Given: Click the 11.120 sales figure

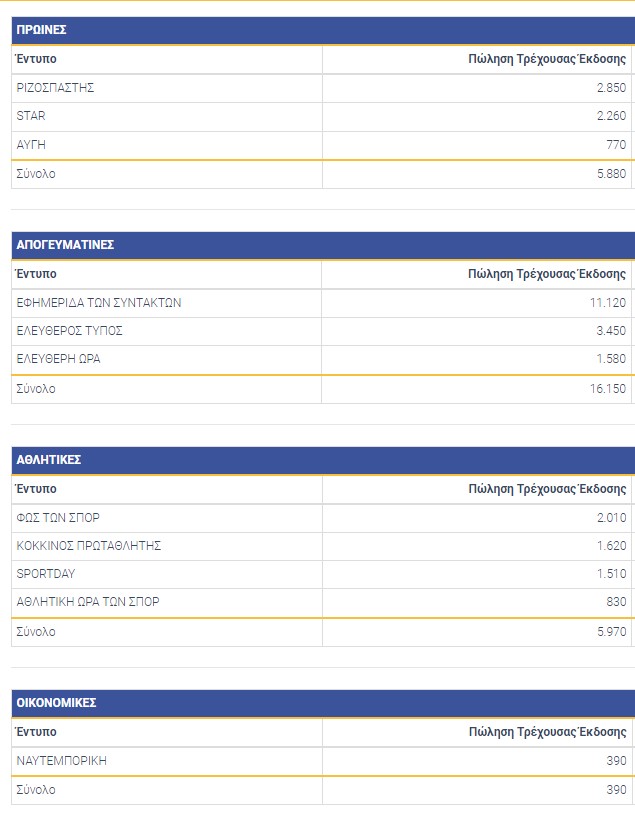Looking at the screenshot, I should click(x=608, y=303).
